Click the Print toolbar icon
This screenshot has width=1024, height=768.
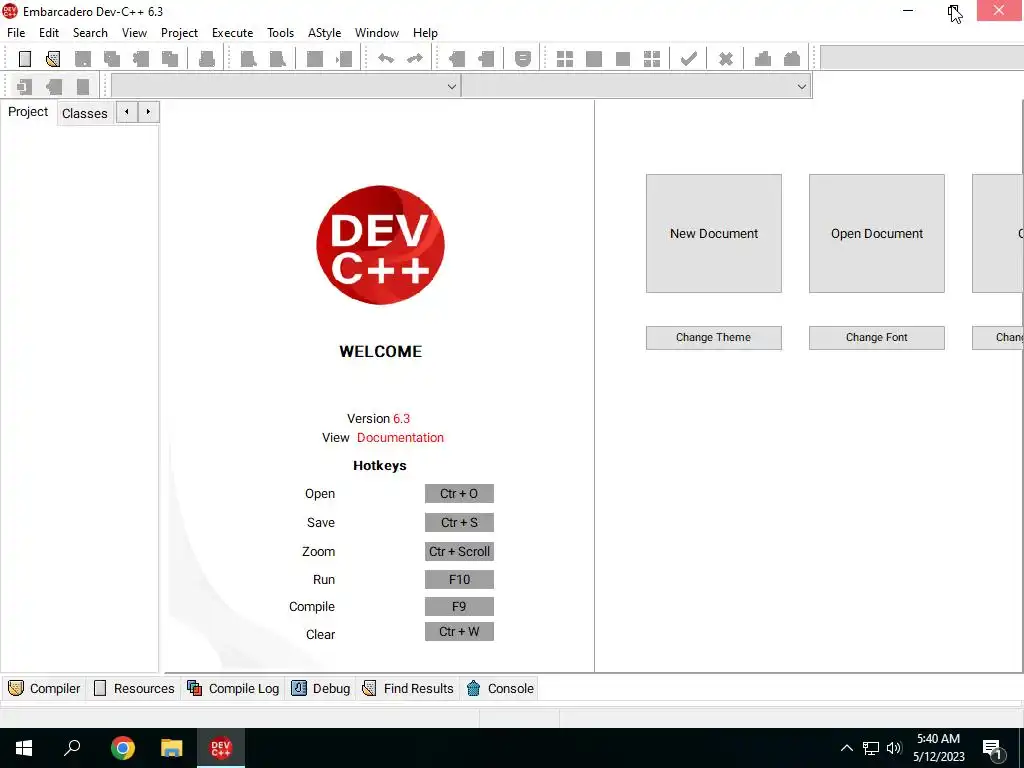tap(206, 59)
